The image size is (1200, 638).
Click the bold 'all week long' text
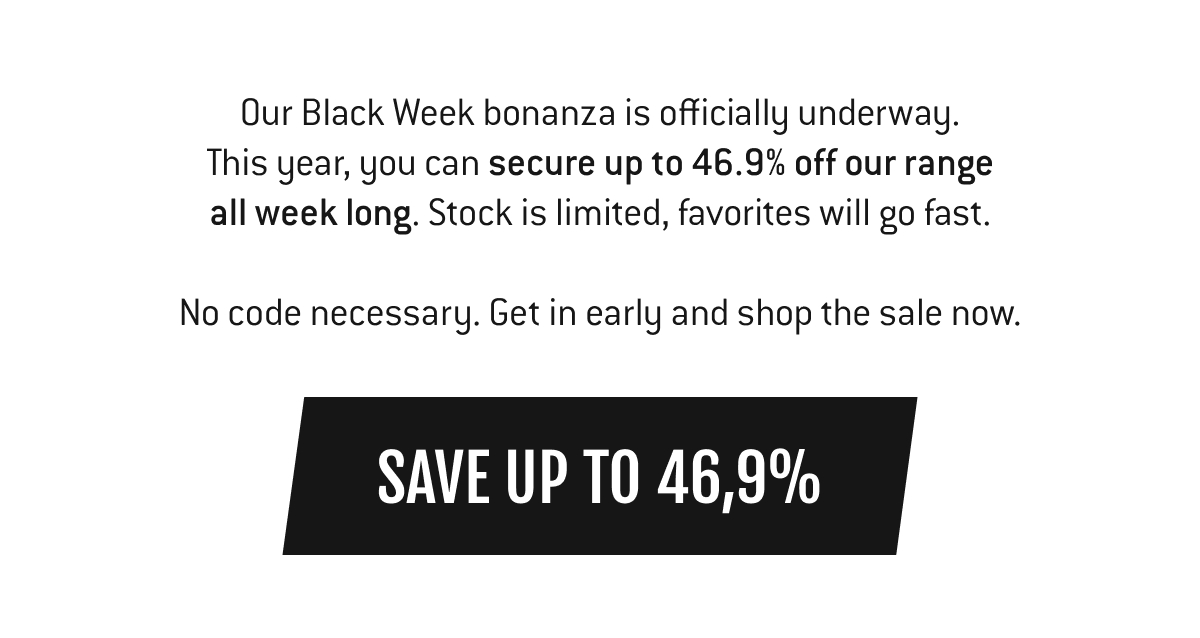pos(311,214)
